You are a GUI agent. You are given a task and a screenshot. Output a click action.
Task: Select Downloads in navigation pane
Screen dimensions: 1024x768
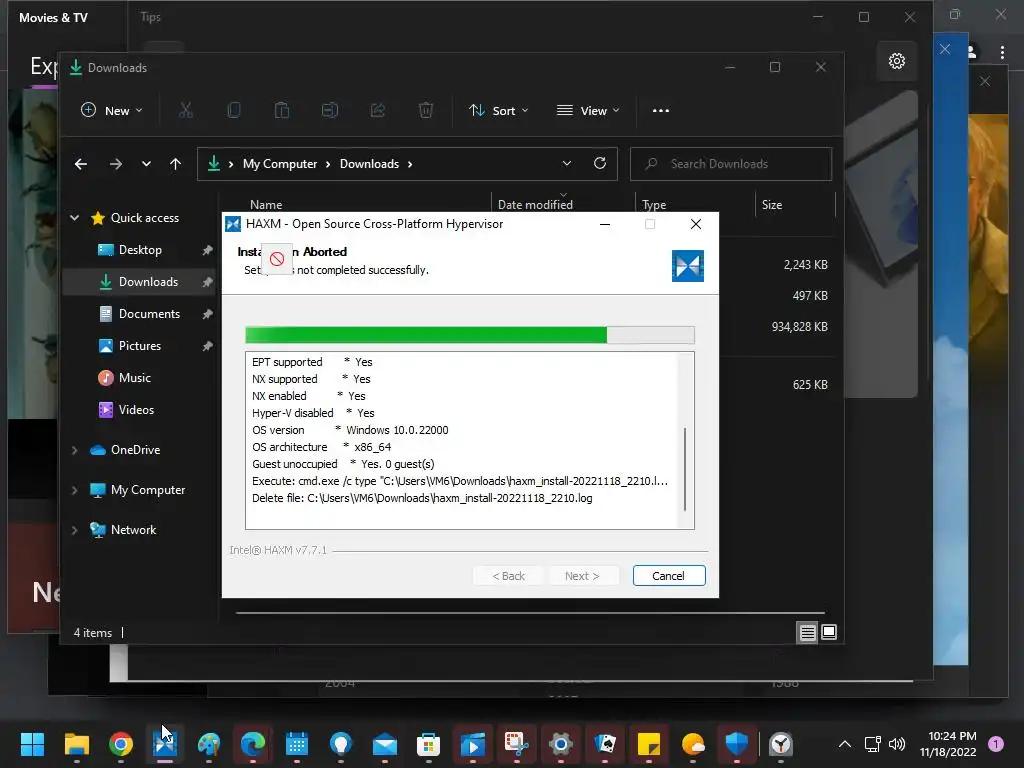[148, 281]
